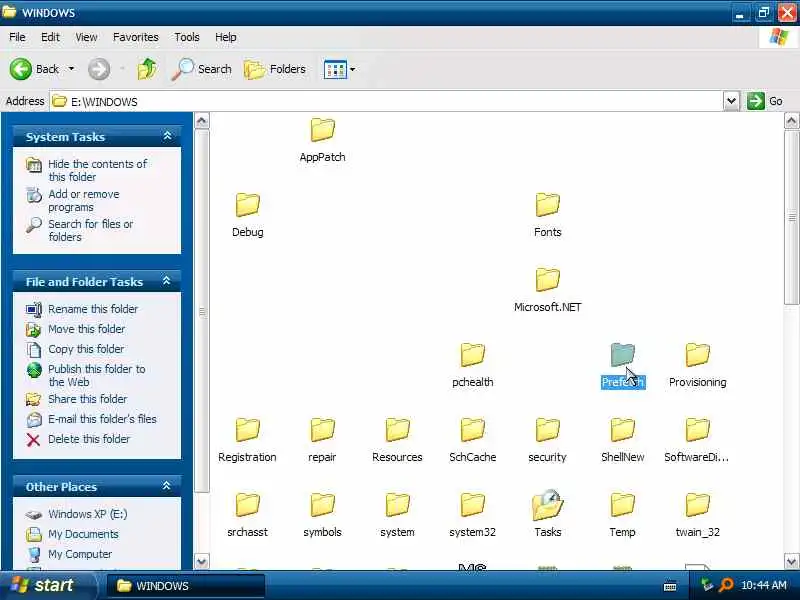Collapse the System Tasks panel
This screenshot has width=800, height=600.
167,136
